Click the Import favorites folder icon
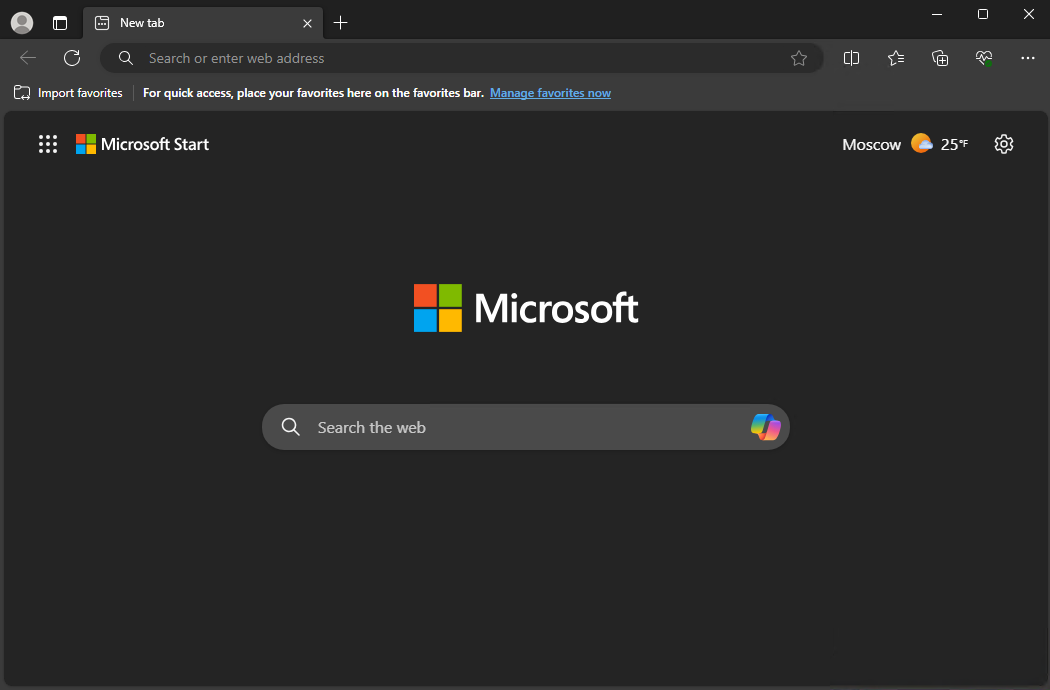This screenshot has height=690, width=1050. pos(22,93)
